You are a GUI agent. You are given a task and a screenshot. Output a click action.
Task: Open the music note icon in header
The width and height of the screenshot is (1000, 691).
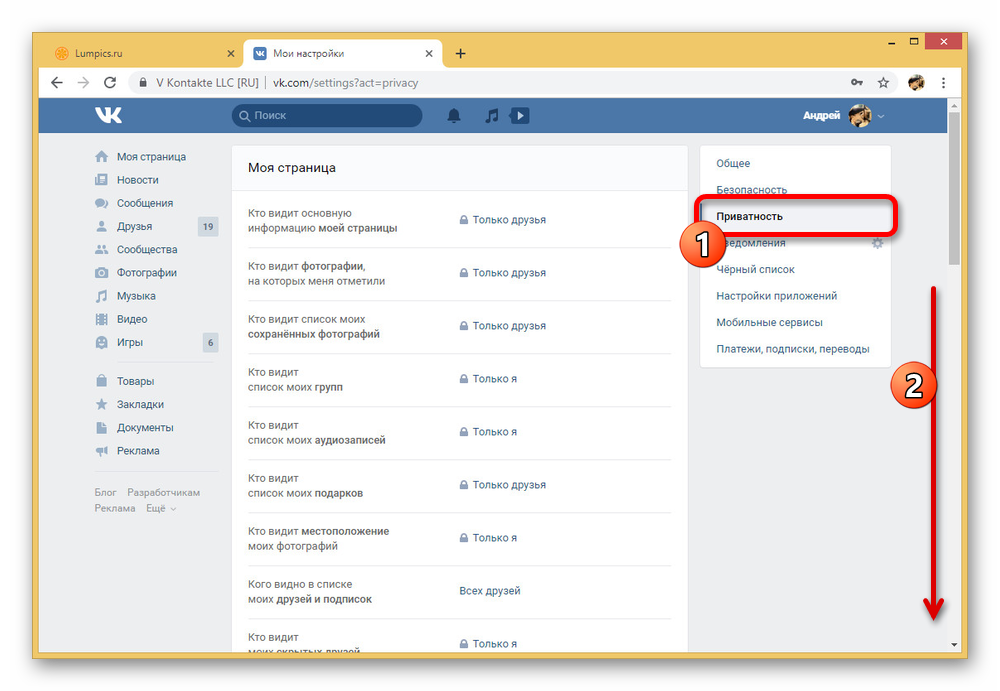pyautogui.click(x=491, y=116)
